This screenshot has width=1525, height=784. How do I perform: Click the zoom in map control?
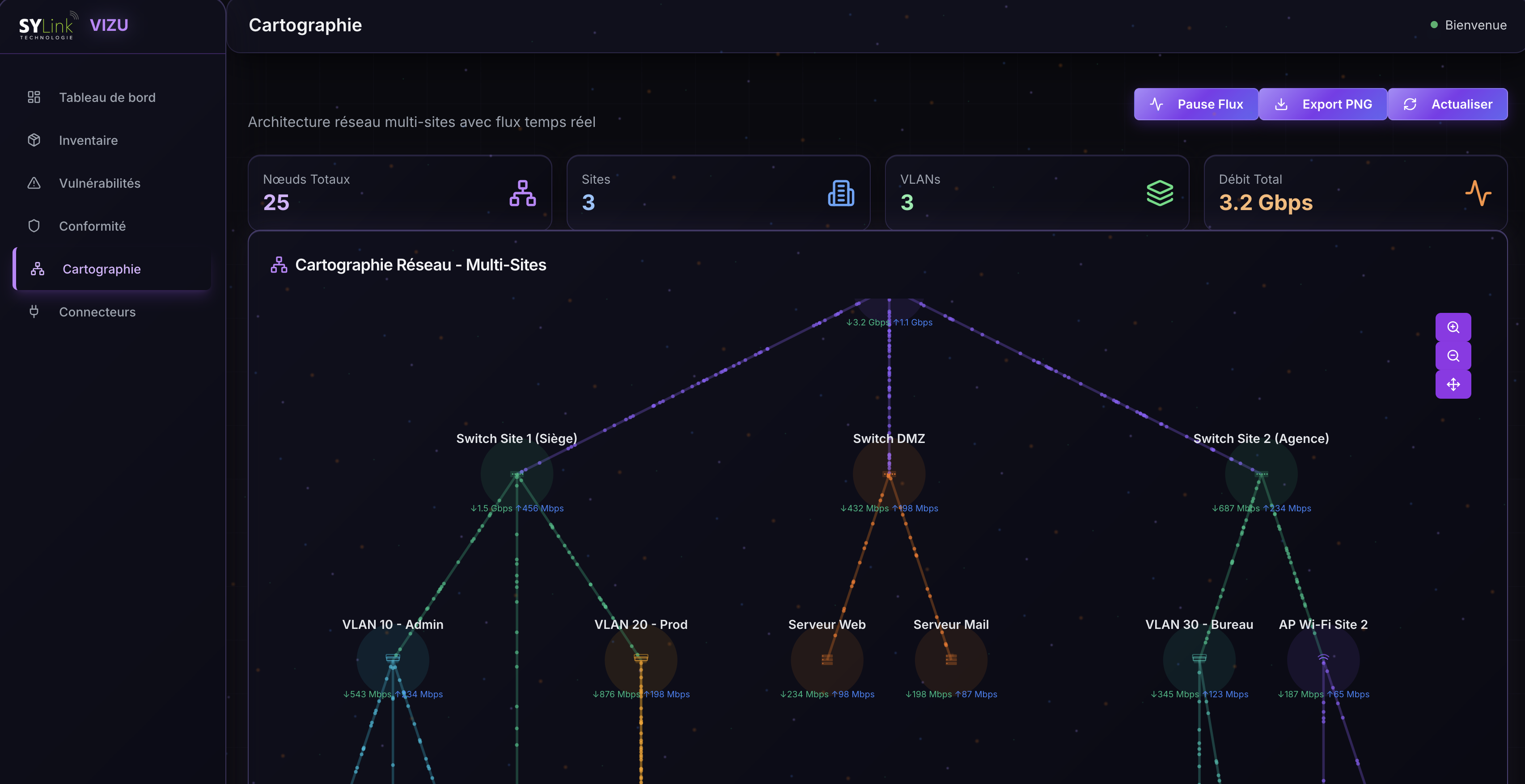point(1453,327)
